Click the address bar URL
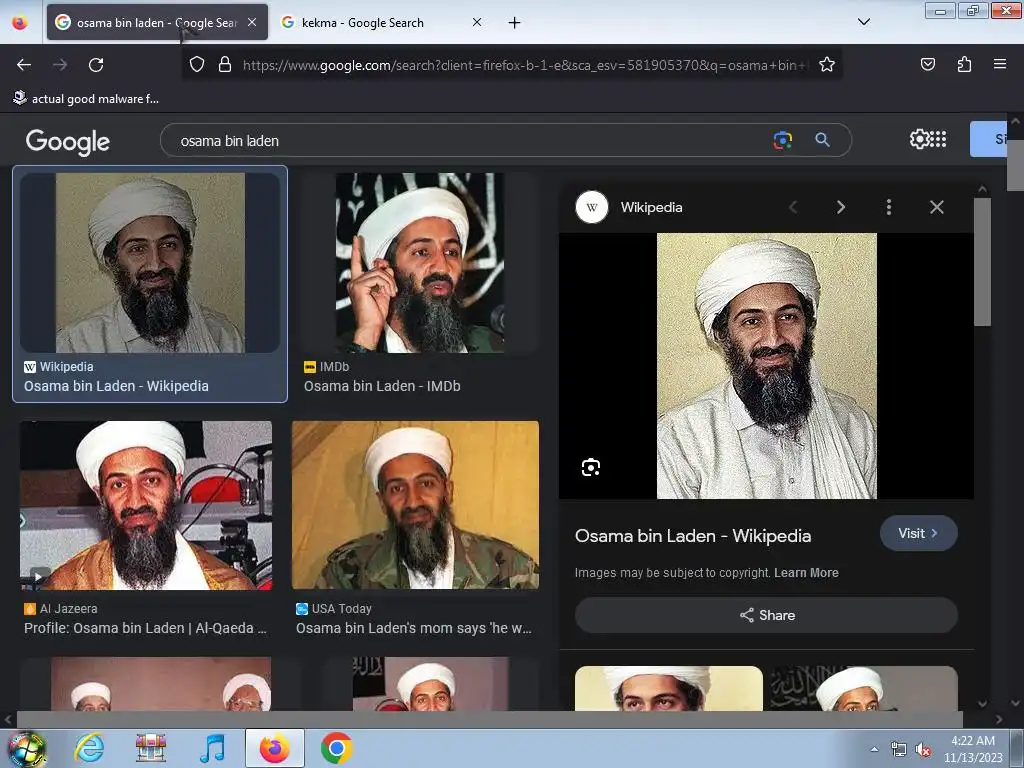 tap(524, 65)
